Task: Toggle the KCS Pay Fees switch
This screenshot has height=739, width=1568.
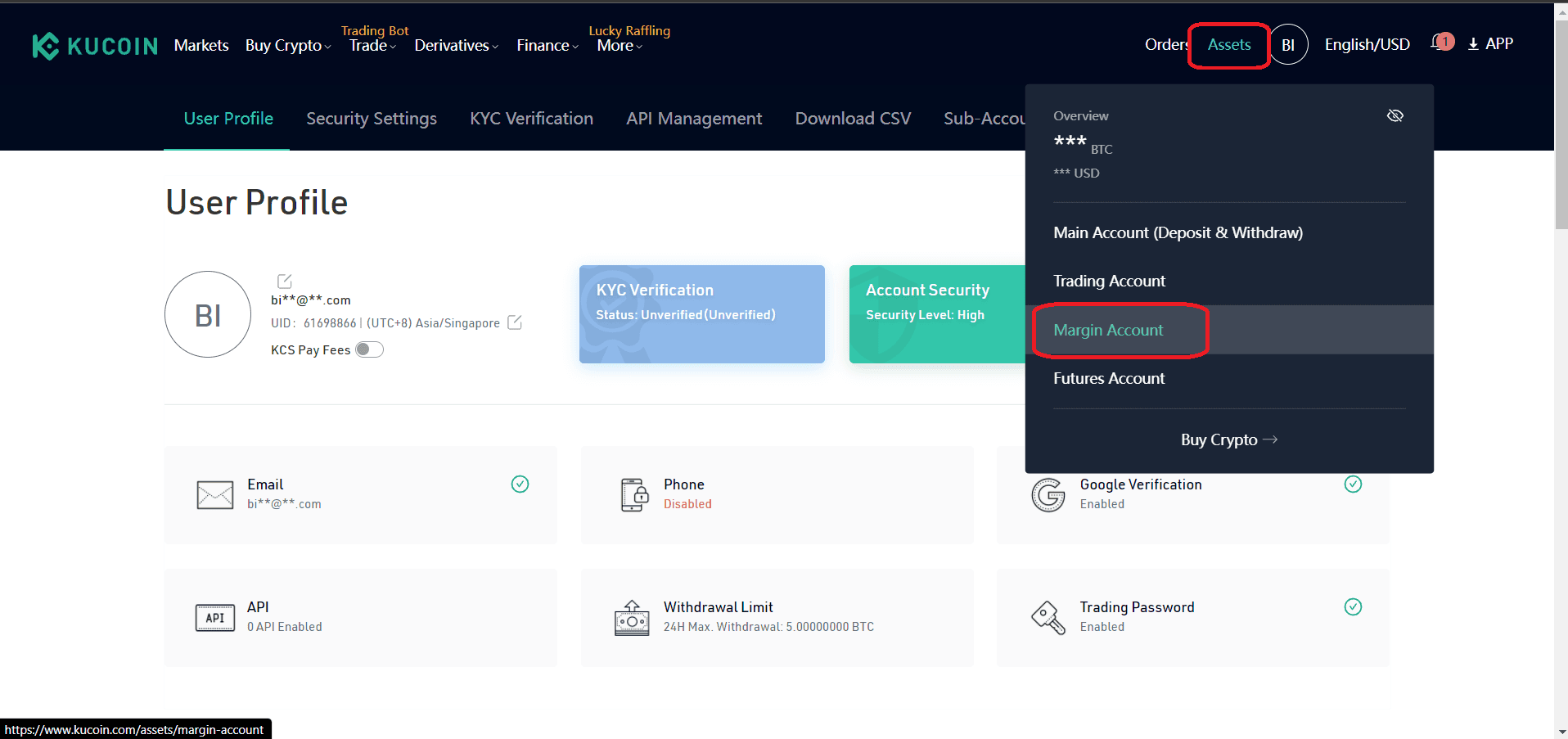Action: pyautogui.click(x=369, y=349)
